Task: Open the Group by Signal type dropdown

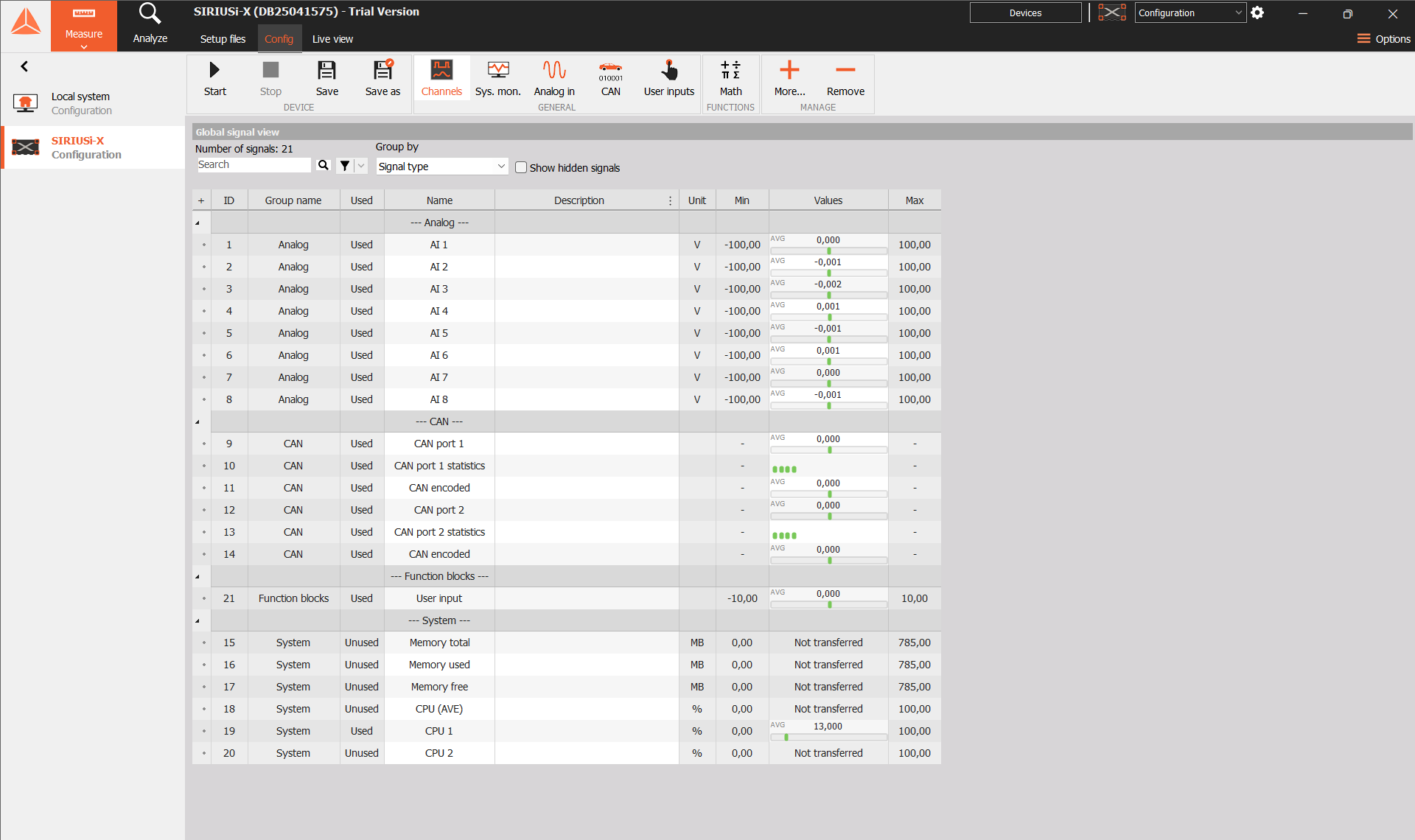Action: [441, 167]
